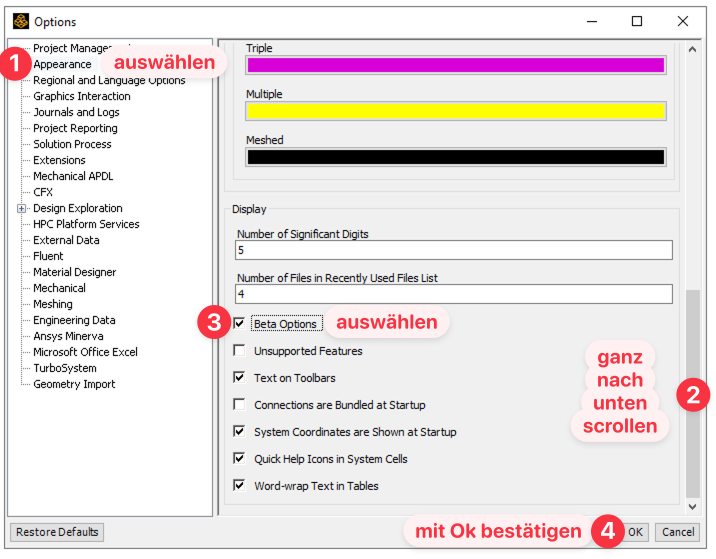Select Geometry Import in options list
This screenshot has width=716, height=559.
[74, 384]
